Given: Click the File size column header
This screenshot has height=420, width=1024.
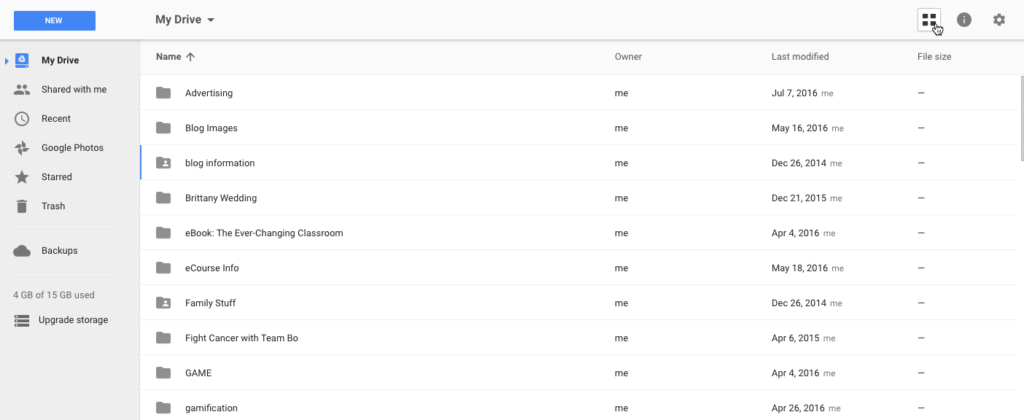Looking at the screenshot, I should [x=934, y=57].
